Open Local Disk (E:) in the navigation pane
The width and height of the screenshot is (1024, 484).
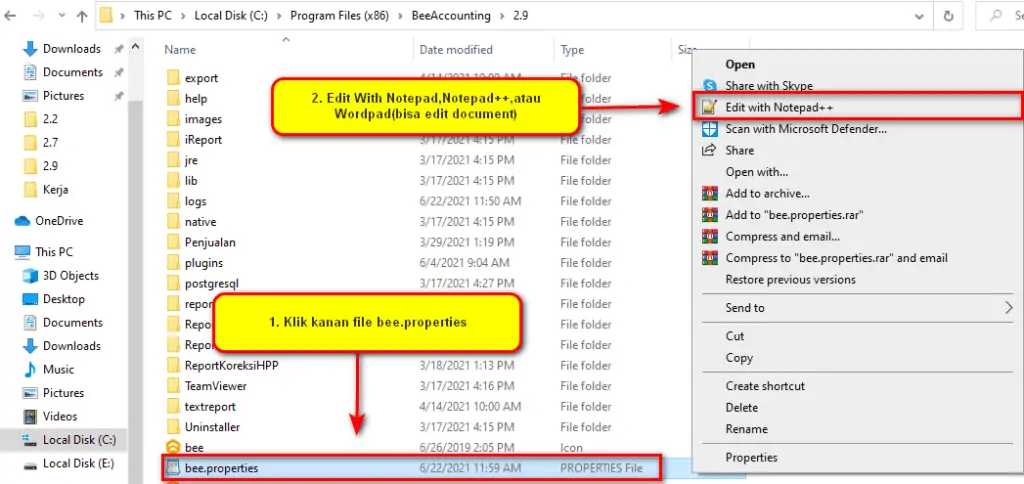point(79,463)
